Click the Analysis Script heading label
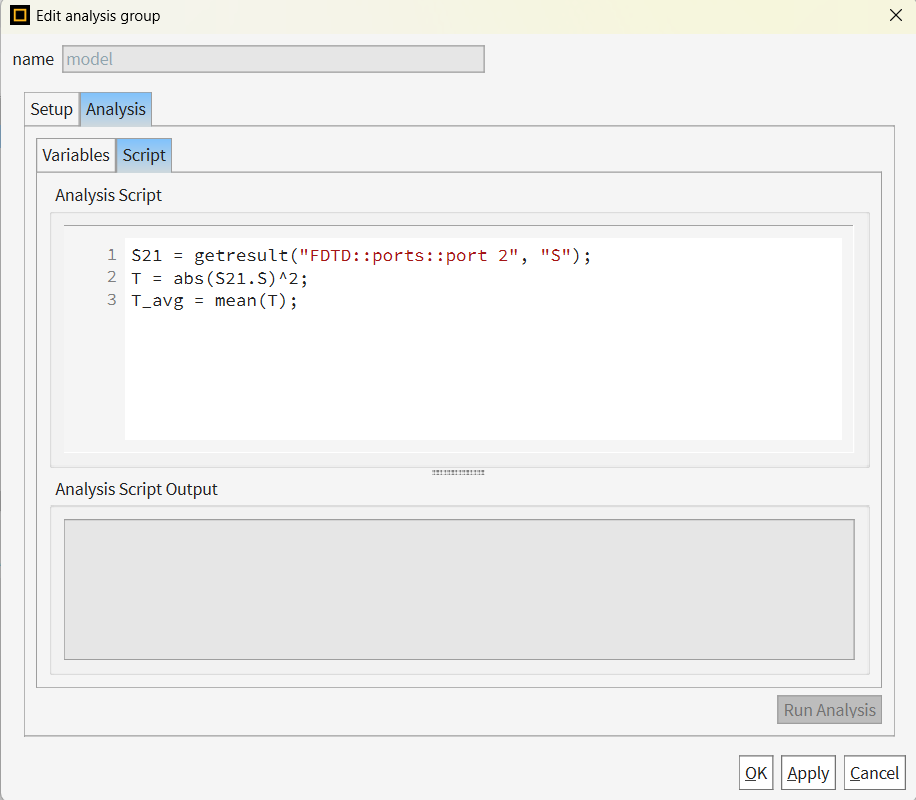916x800 pixels. [108, 195]
